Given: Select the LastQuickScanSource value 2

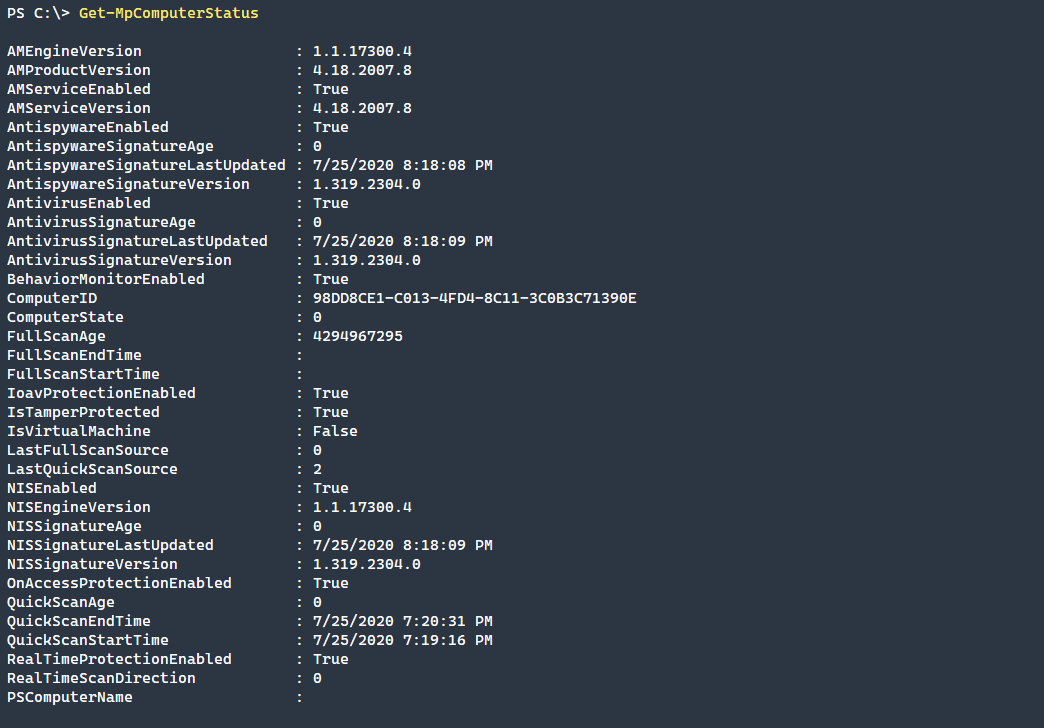Looking at the screenshot, I should (318, 469).
